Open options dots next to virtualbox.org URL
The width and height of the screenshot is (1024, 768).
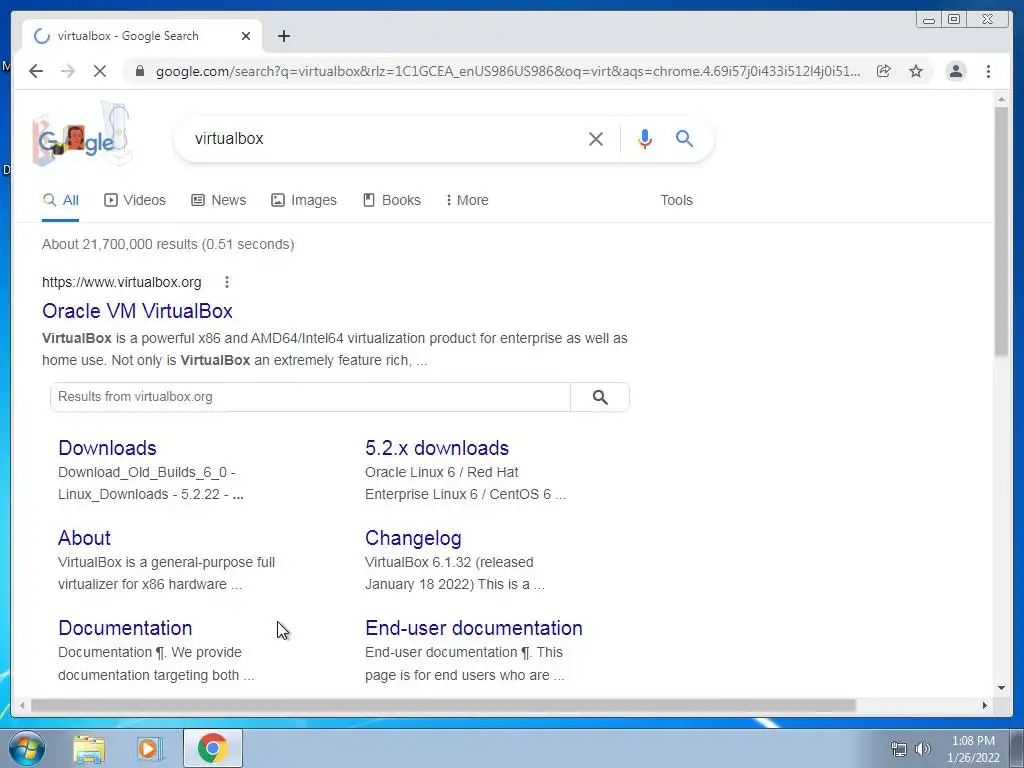227,282
